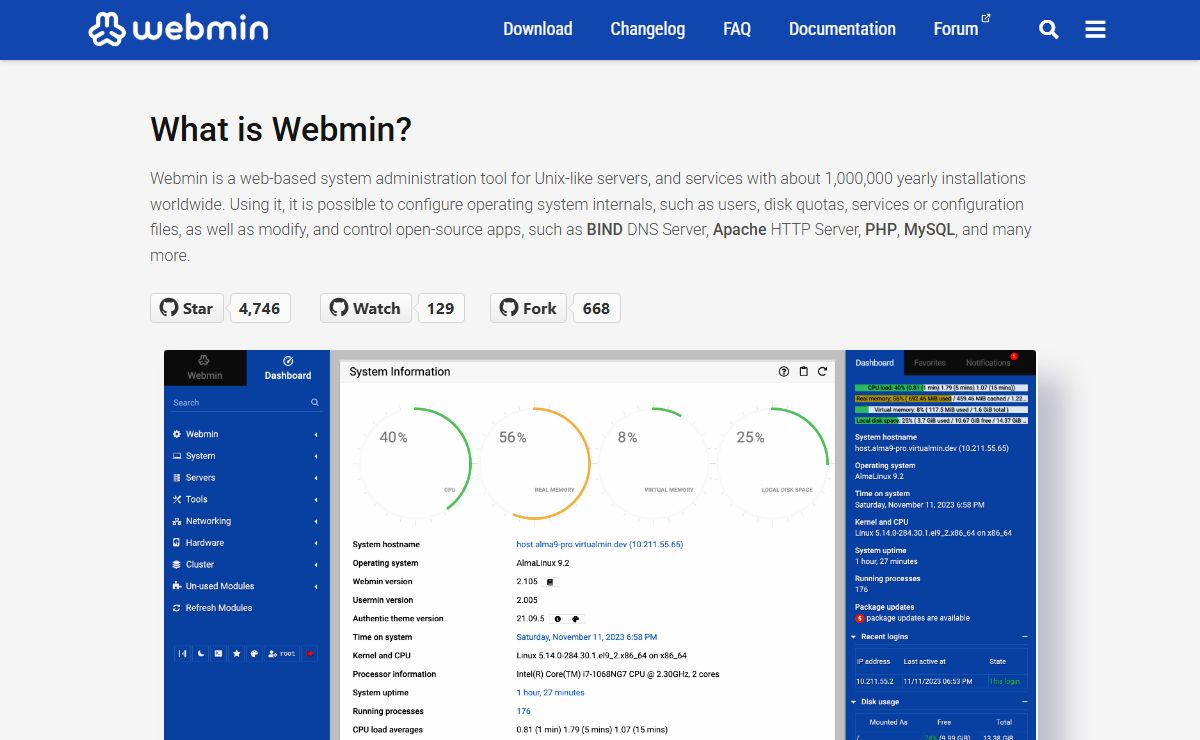Click the search magnifier in the dashboard sidebar
Screen dimensions: 1200x740
point(315,402)
